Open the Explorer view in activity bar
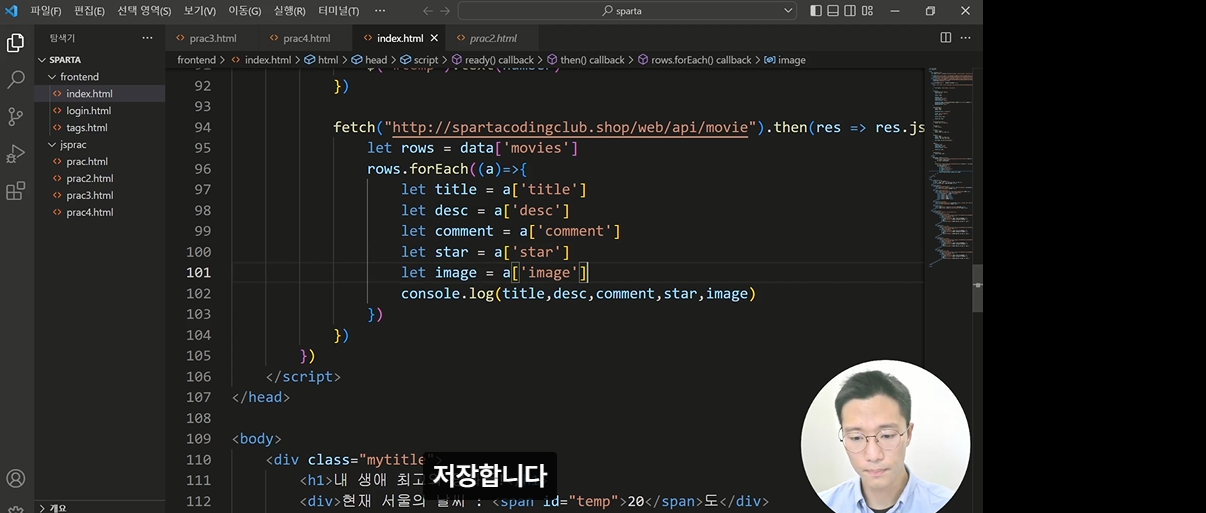The height and width of the screenshot is (513, 1206). click(x=16, y=43)
